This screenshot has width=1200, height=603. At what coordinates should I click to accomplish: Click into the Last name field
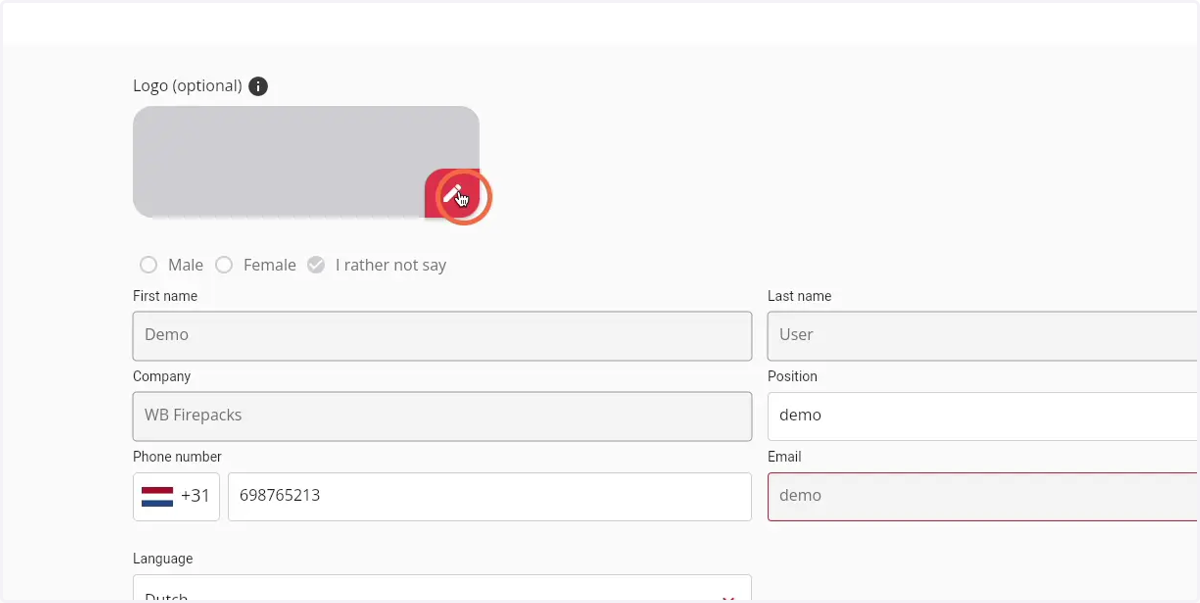[x=983, y=335]
